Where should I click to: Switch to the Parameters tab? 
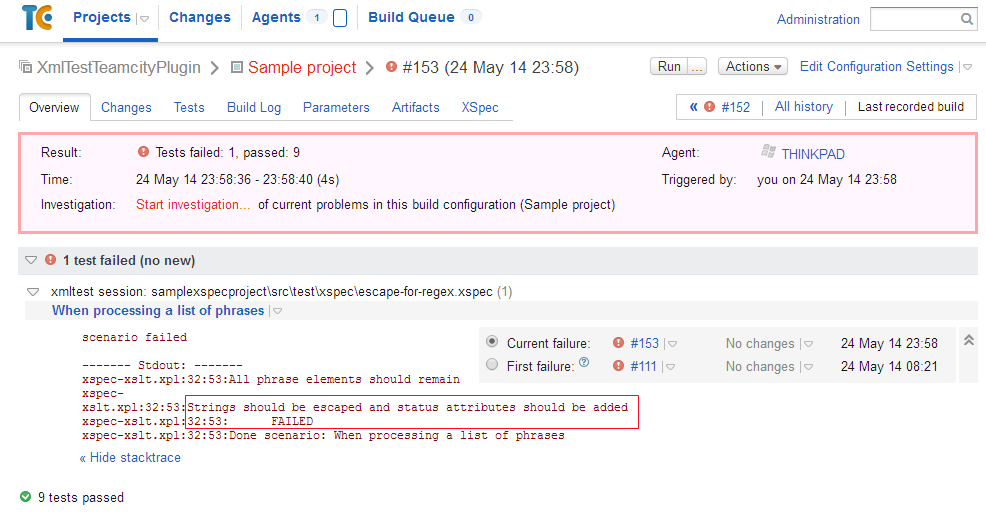click(x=336, y=107)
